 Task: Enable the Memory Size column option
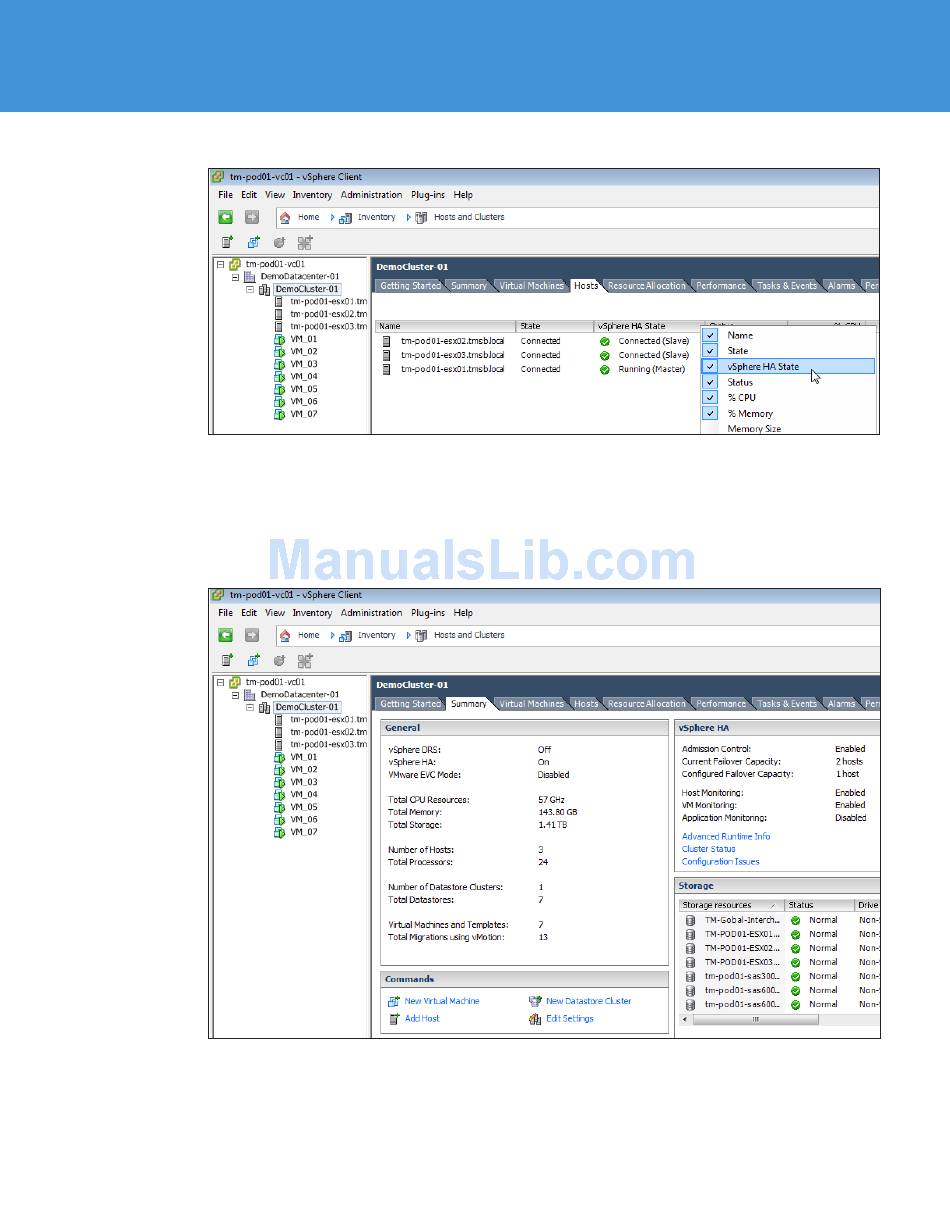[753, 428]
